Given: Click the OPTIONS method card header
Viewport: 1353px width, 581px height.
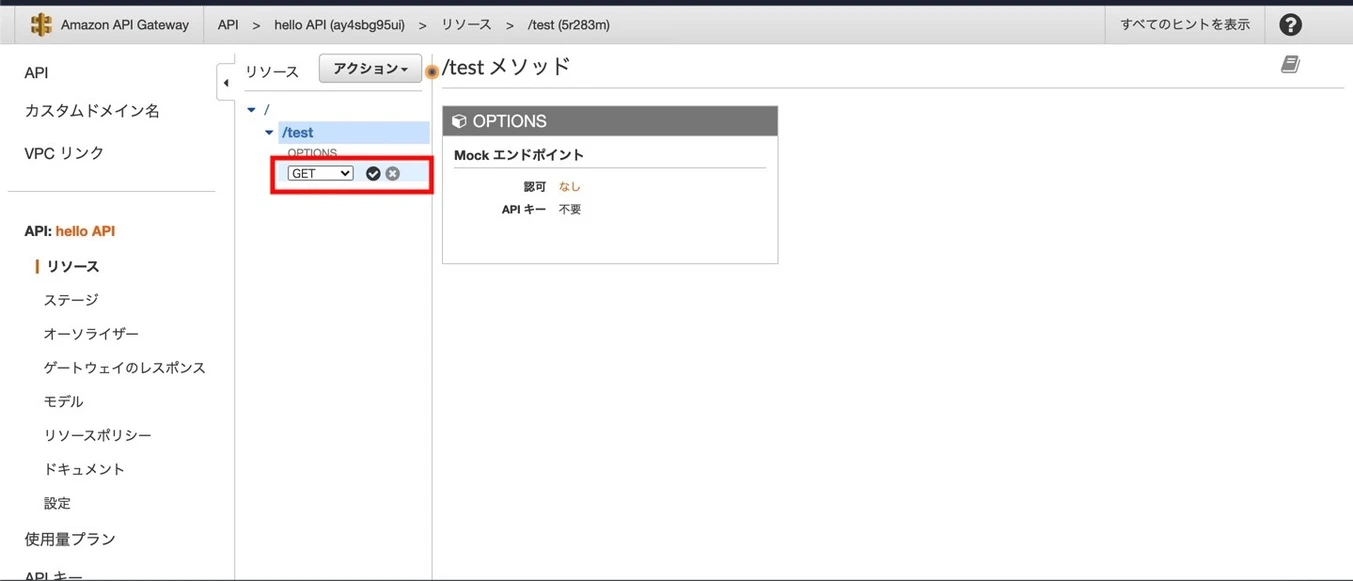Looking at the screenshot, I should (610, 121).
